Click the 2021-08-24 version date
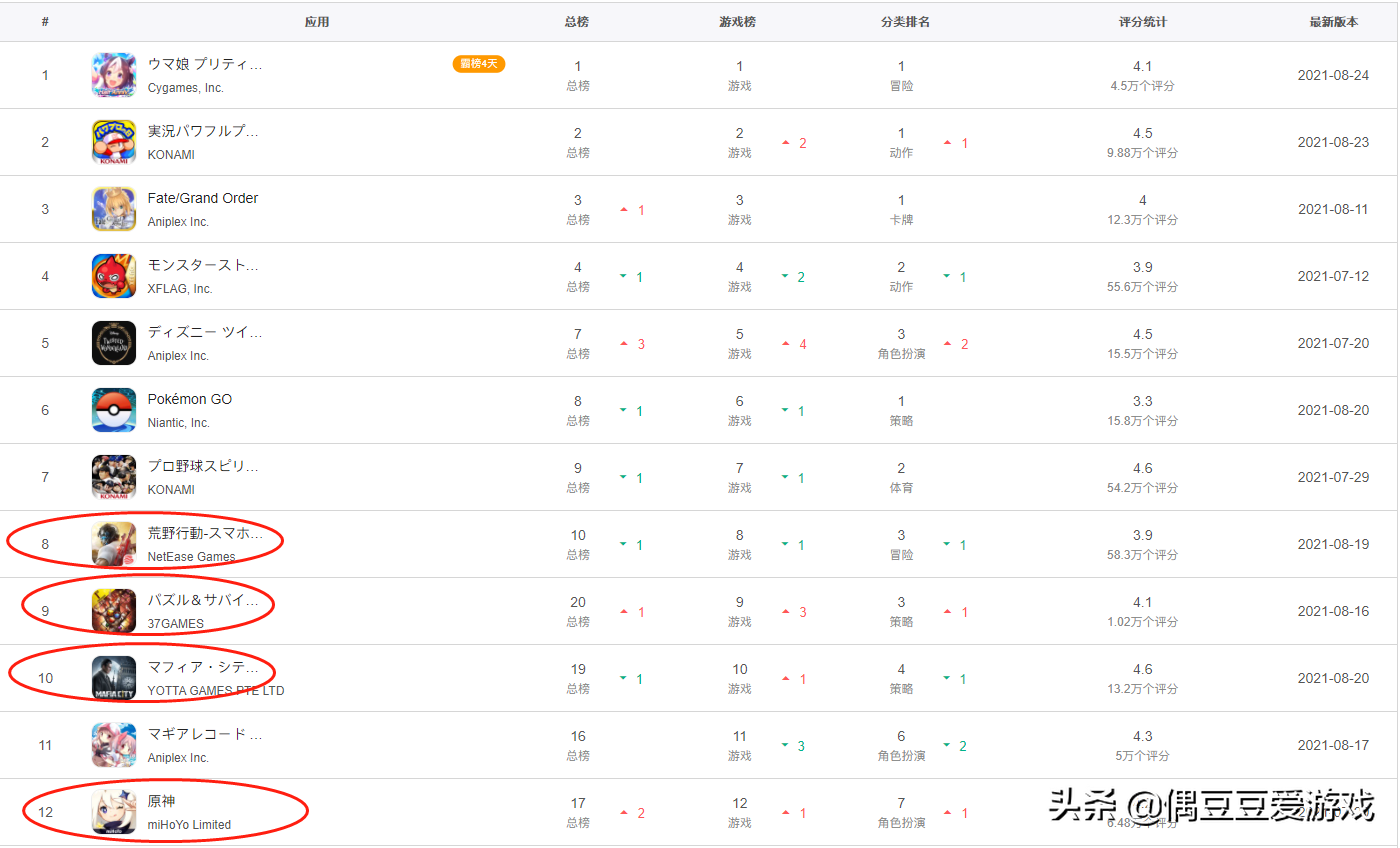Screen dimensions: 1400x848 click(1334, 75)
